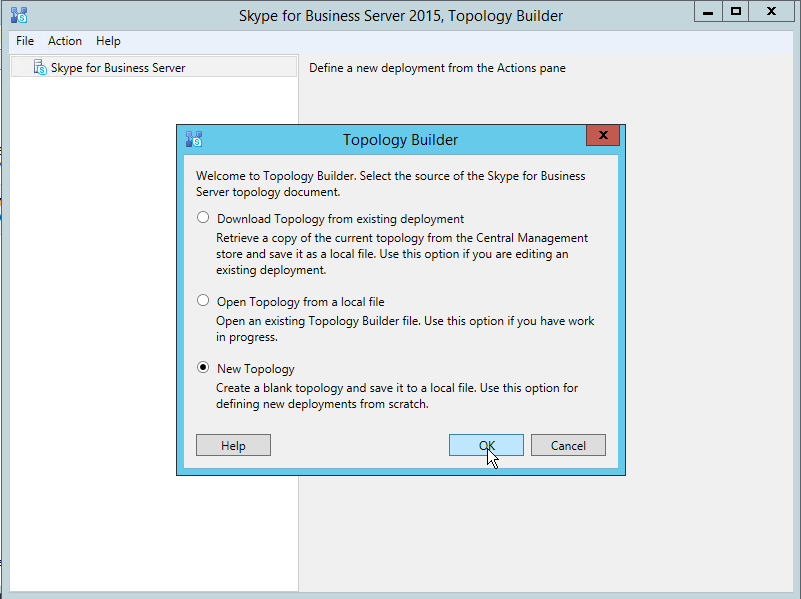
Task: Close the Skype for Business Server main window
Action: 774,11
